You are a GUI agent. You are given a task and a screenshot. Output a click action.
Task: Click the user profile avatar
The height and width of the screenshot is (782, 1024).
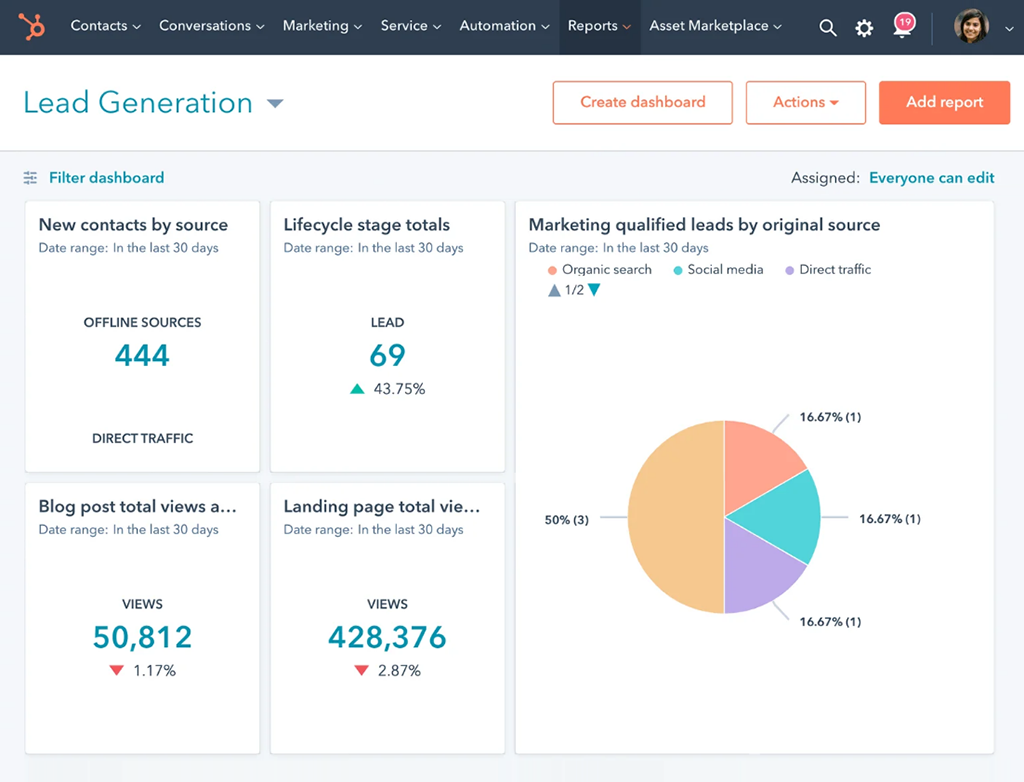click(971, 26)
